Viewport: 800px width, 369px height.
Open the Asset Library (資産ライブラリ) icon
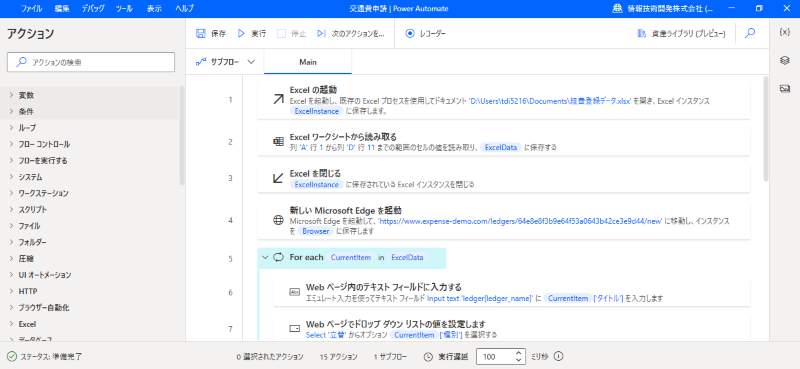[642, 34]
